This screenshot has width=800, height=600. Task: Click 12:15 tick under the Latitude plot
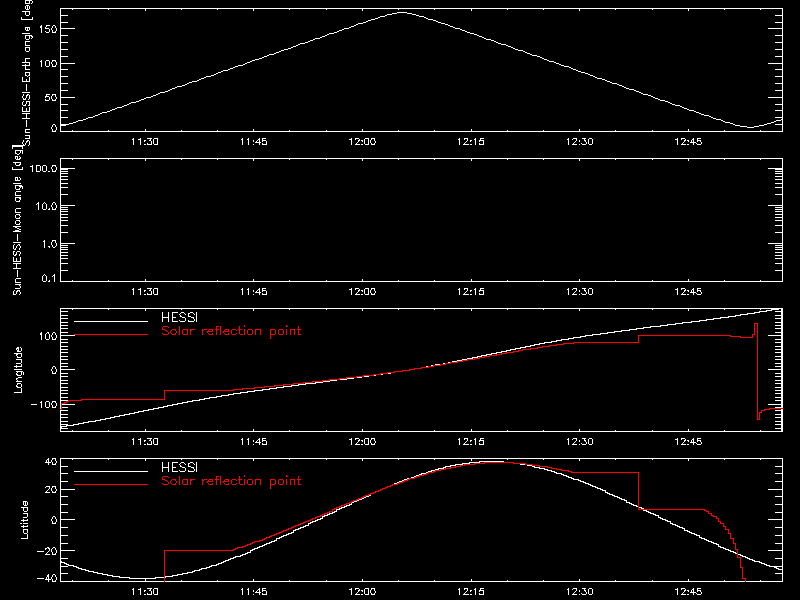click(x=471, y=592)
